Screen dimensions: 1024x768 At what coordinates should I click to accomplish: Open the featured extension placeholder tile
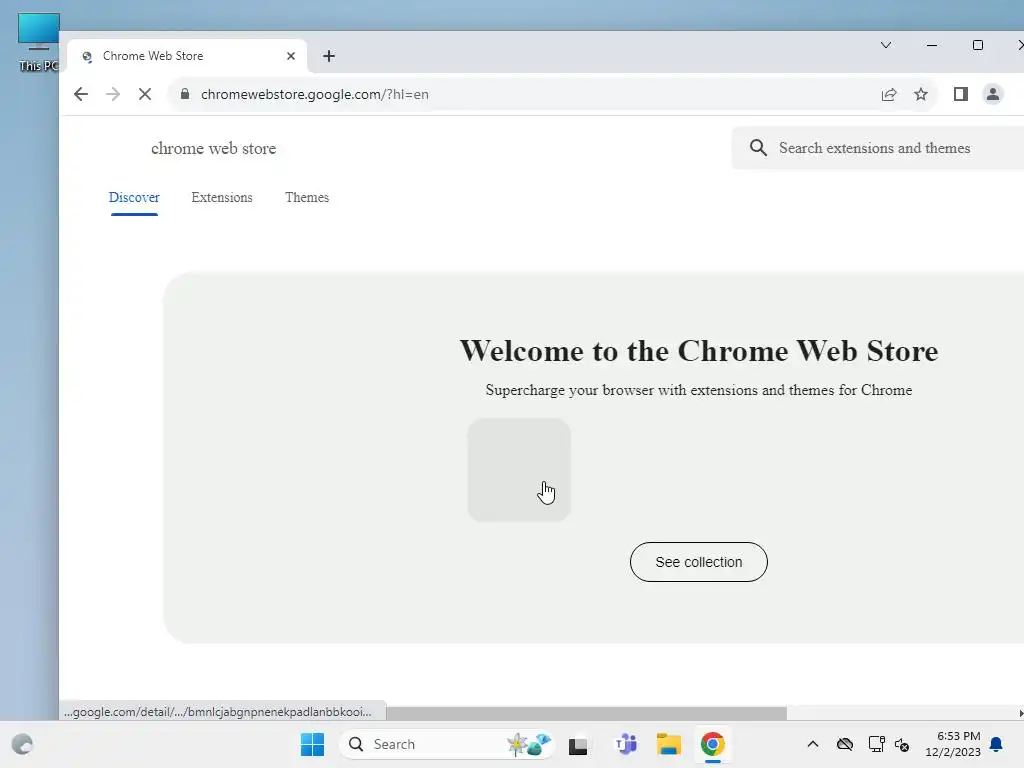click(519, 470)
